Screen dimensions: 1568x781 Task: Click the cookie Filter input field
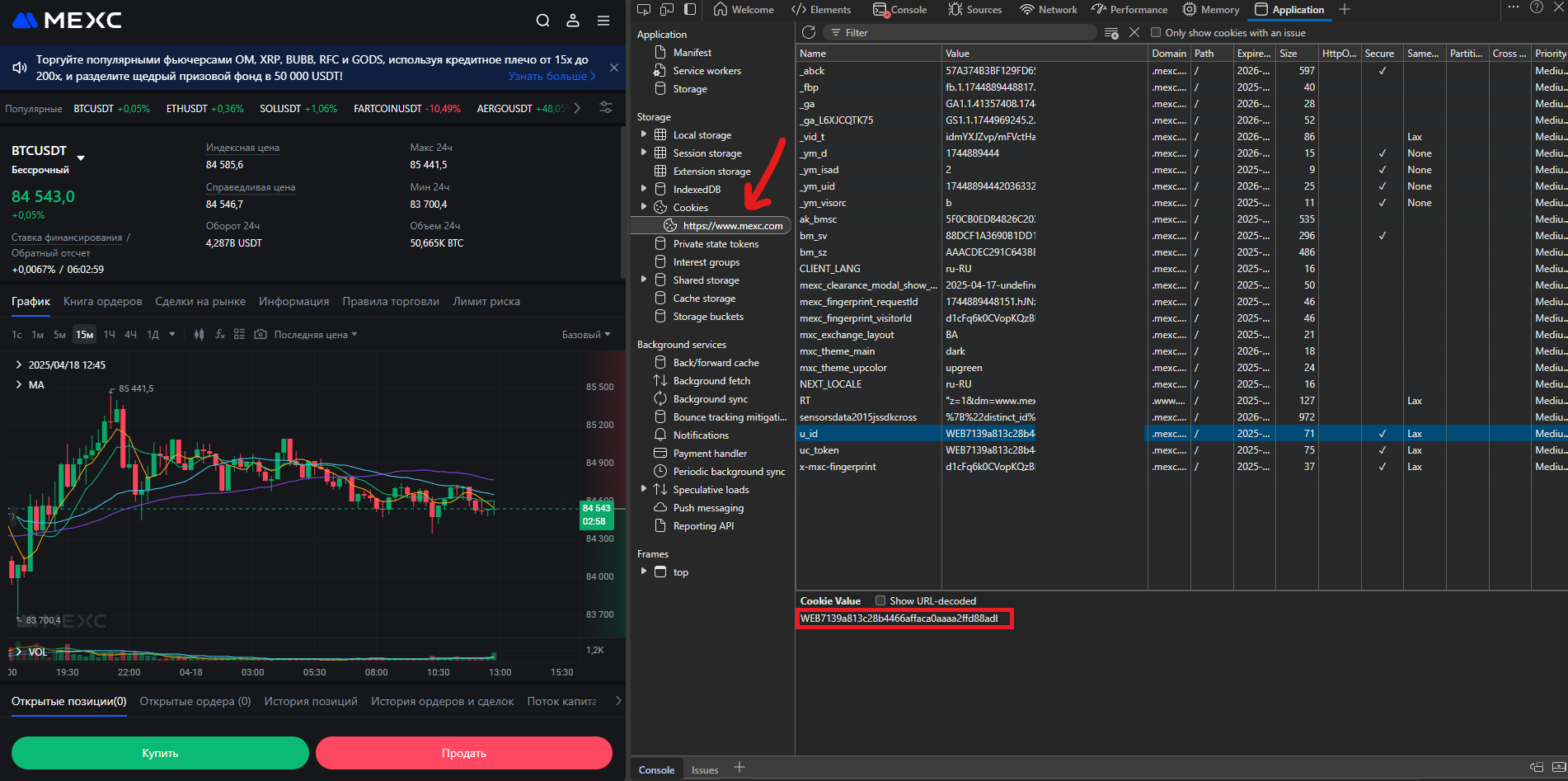[965, 33]
